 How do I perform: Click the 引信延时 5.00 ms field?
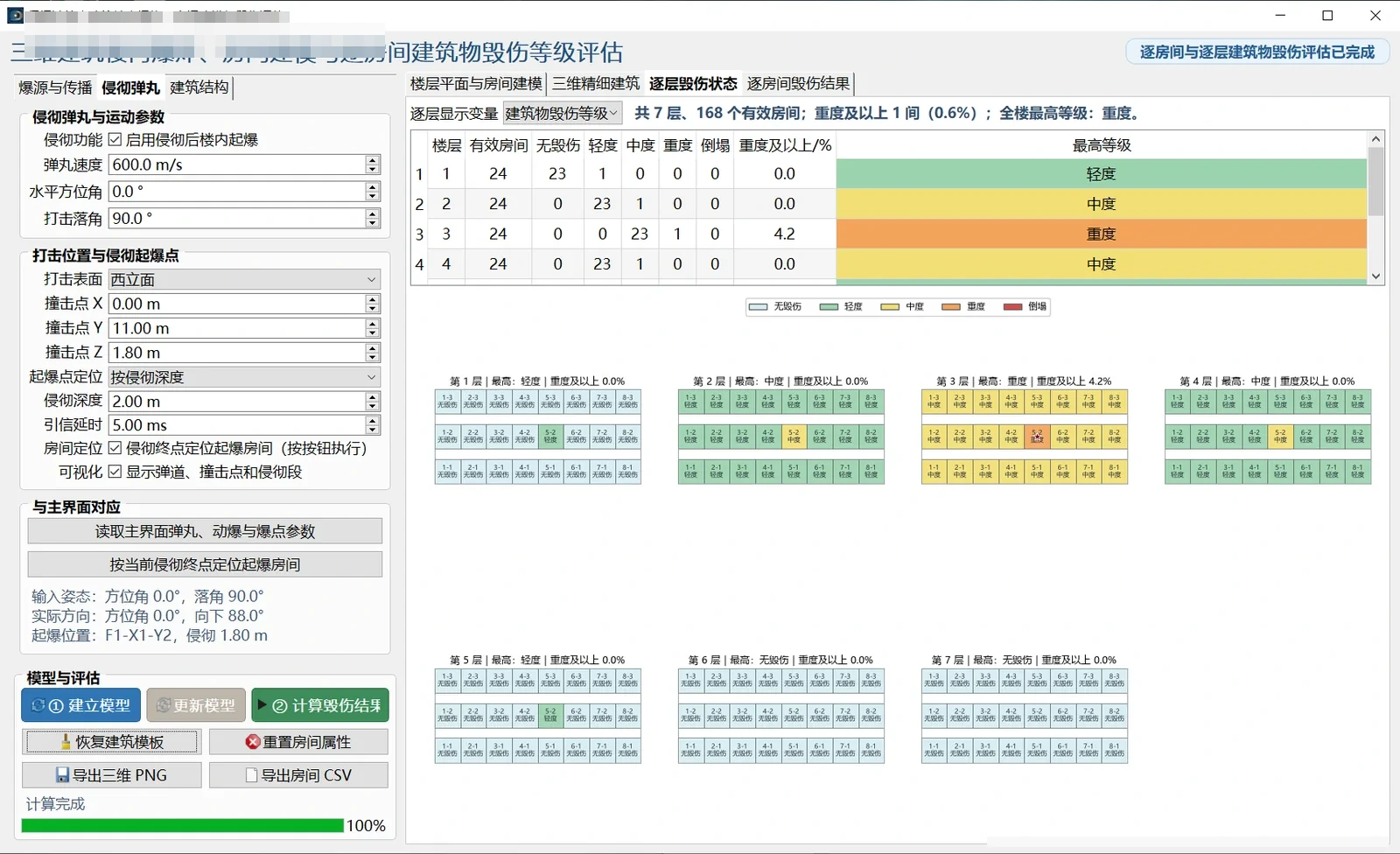[237, 424]
